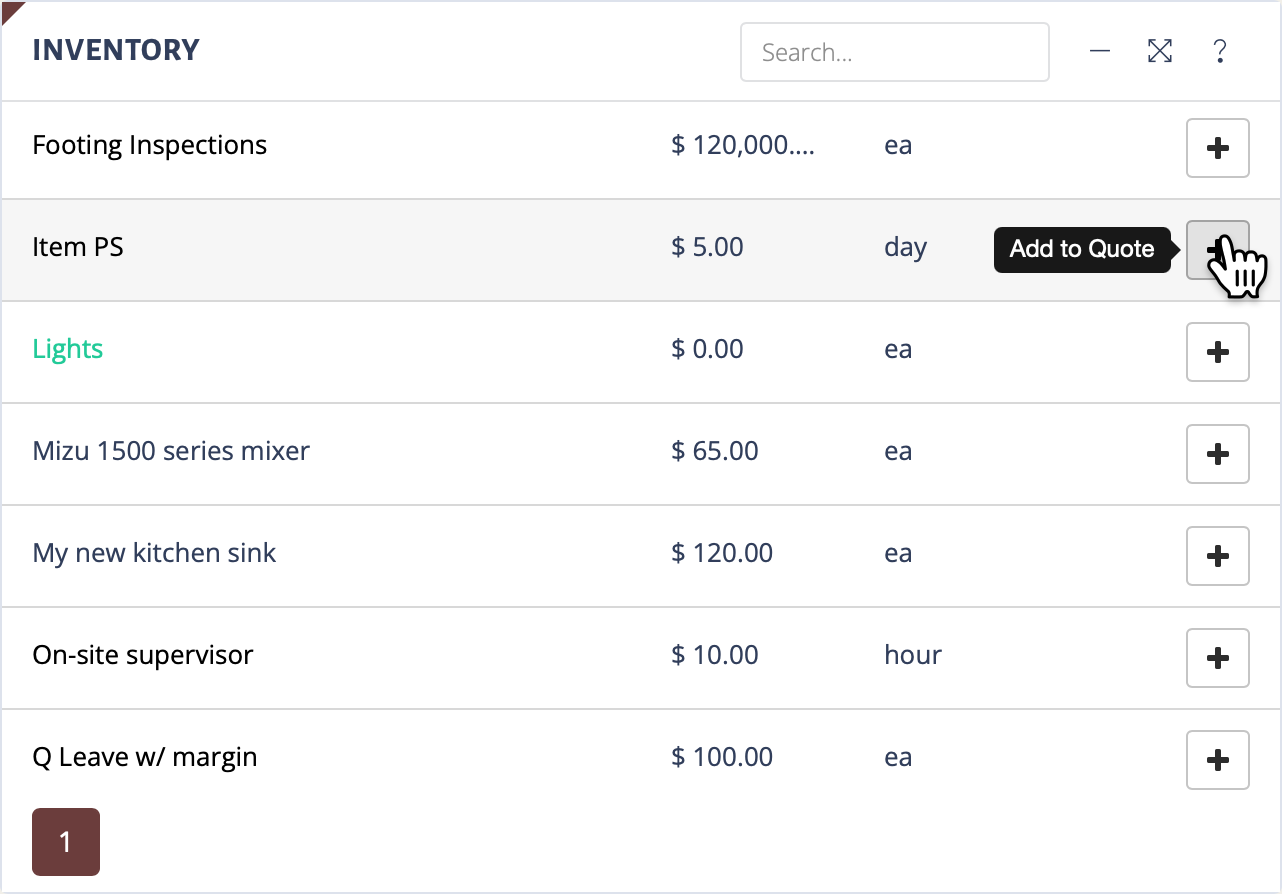1282x894 pixels.
Task: Click the $ 120,000 price of Footing Inspections
Action: pyautogui.click(x=743, y=146)
